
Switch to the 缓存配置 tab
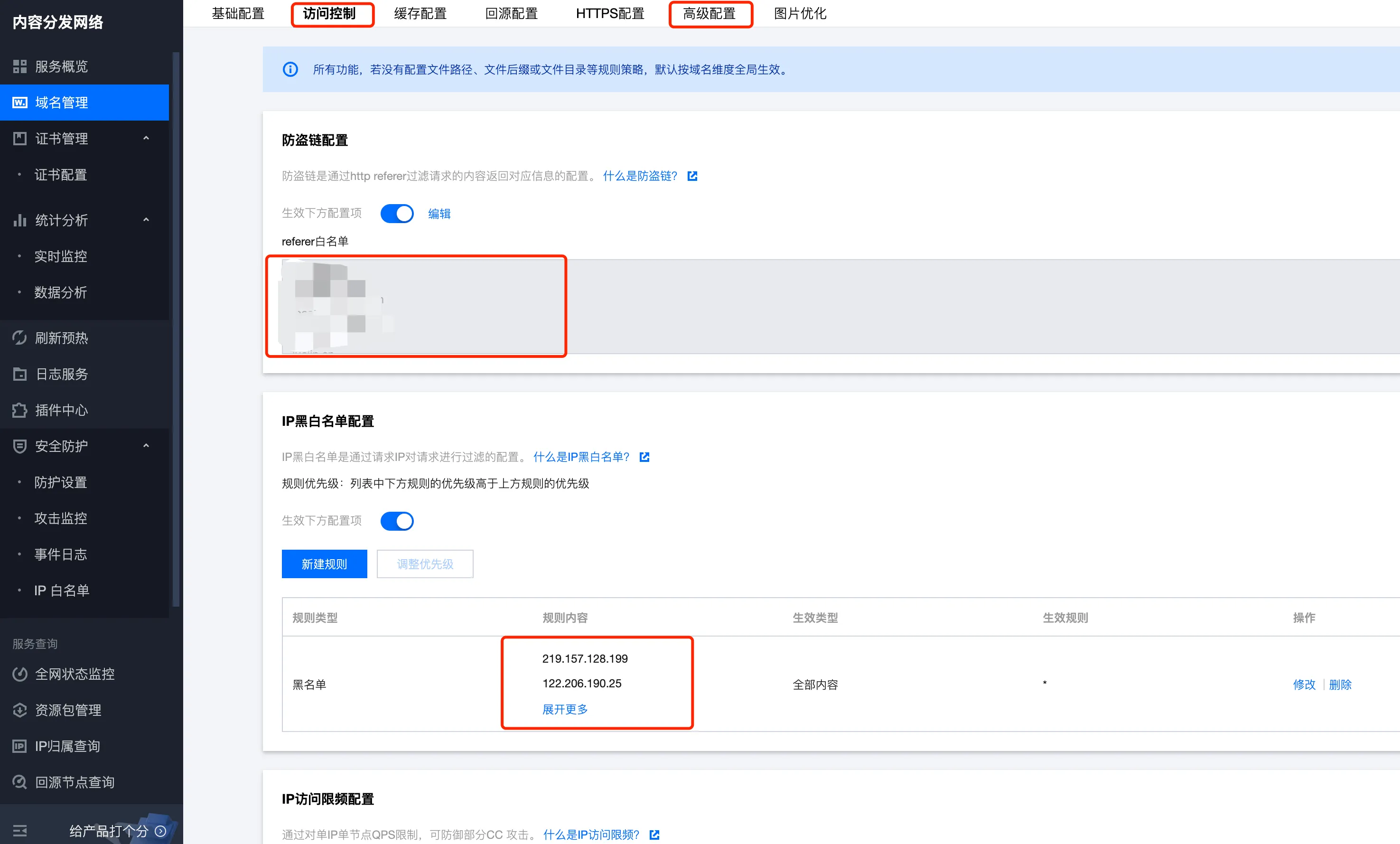coord(420,14)
